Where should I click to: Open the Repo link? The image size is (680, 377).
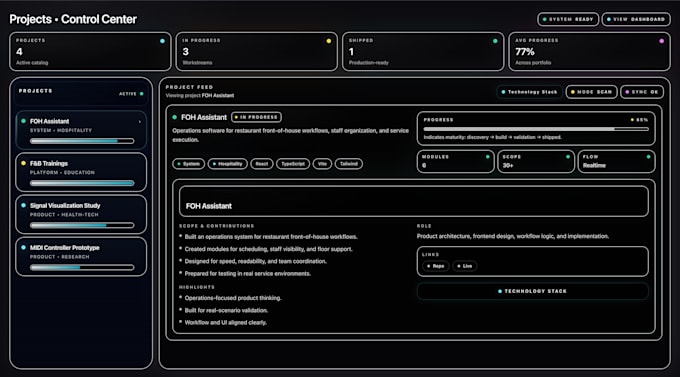435,266
